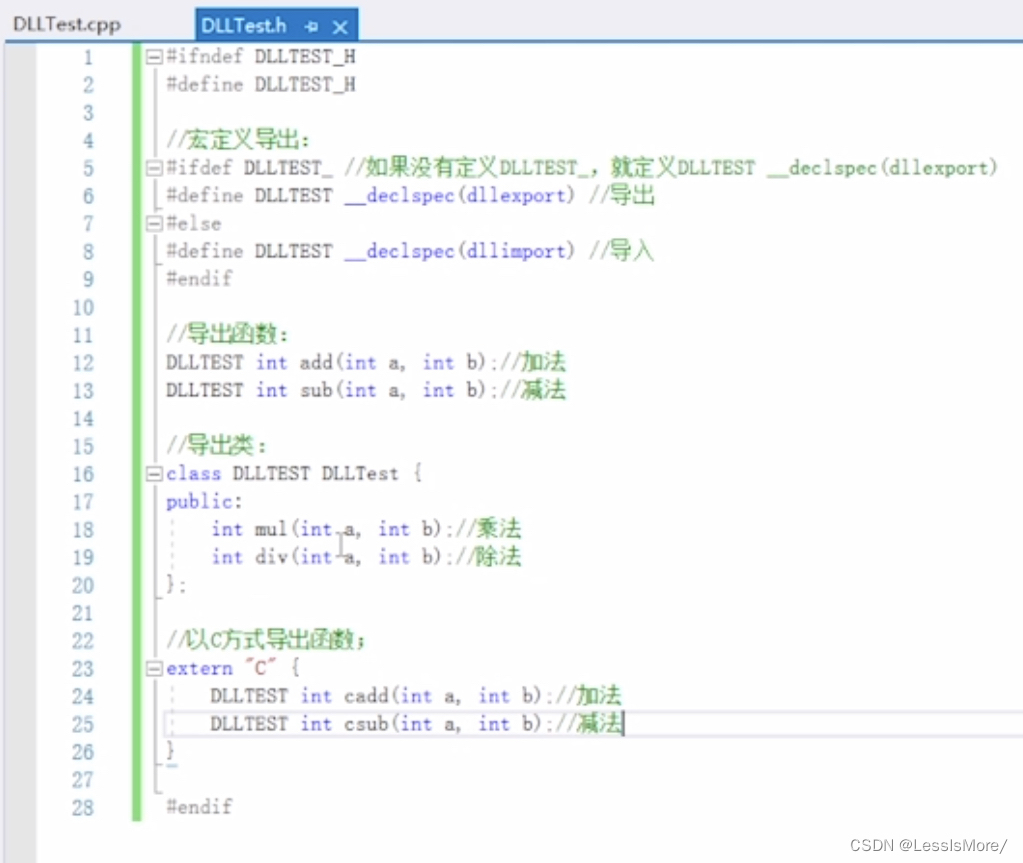Screen dimensions: 1023x863
Task: Click line number 28 in the gutter
Action: 83,808
